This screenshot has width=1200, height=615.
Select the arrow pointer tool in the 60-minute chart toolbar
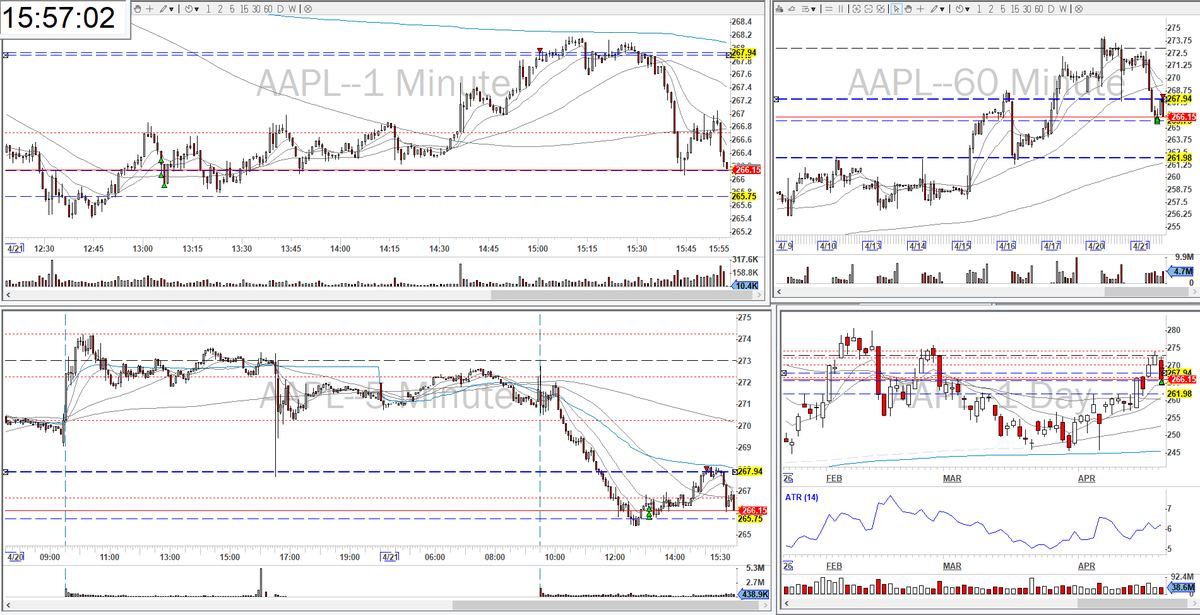(x=896, y=9)
